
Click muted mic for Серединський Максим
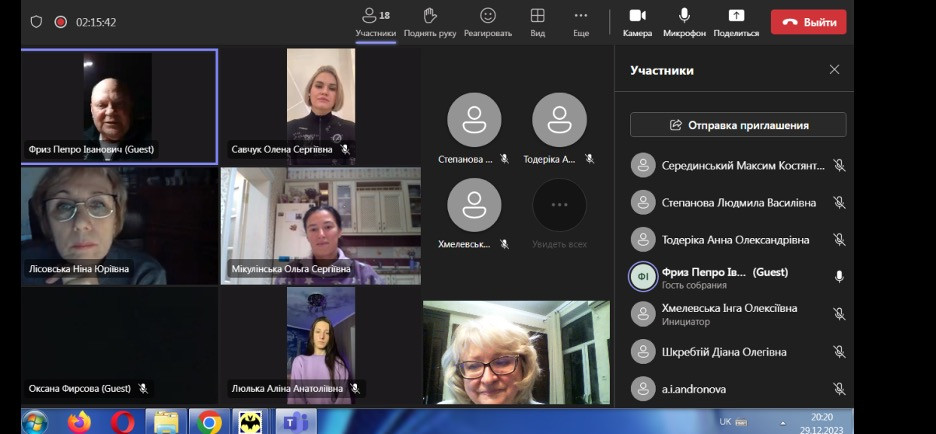click(x=839, y=165)
